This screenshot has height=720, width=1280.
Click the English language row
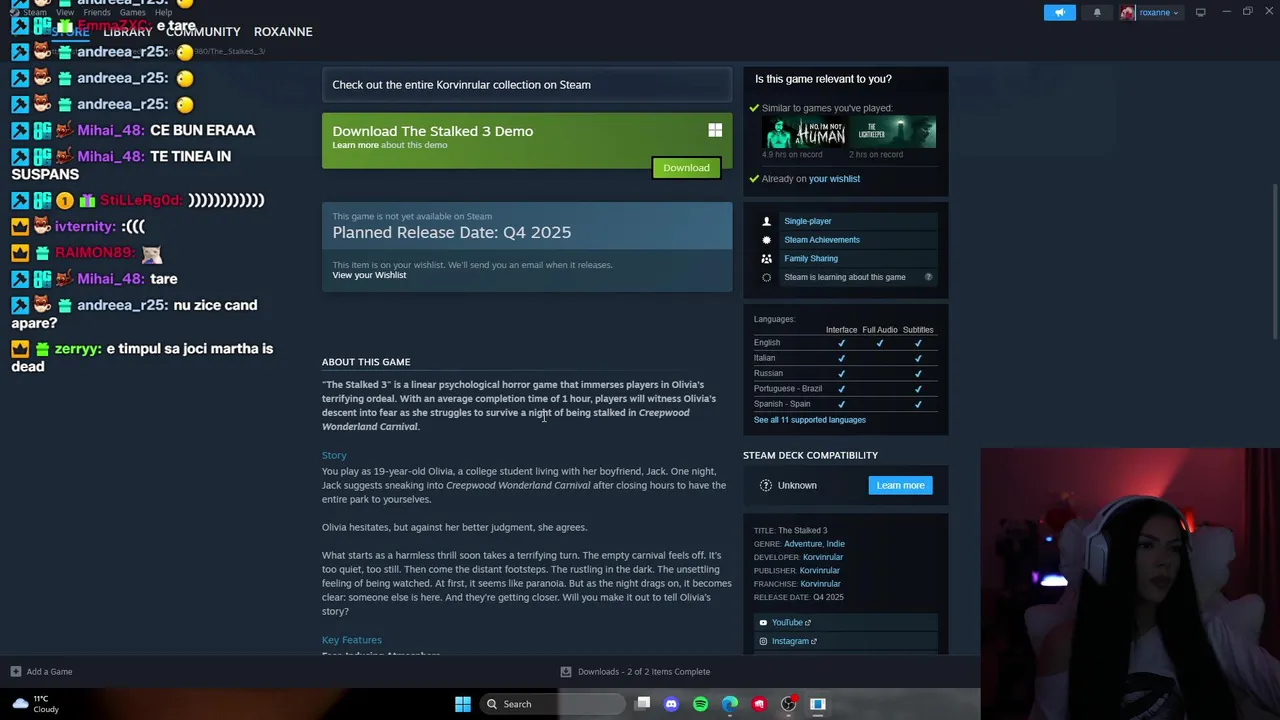click(845, 343)
